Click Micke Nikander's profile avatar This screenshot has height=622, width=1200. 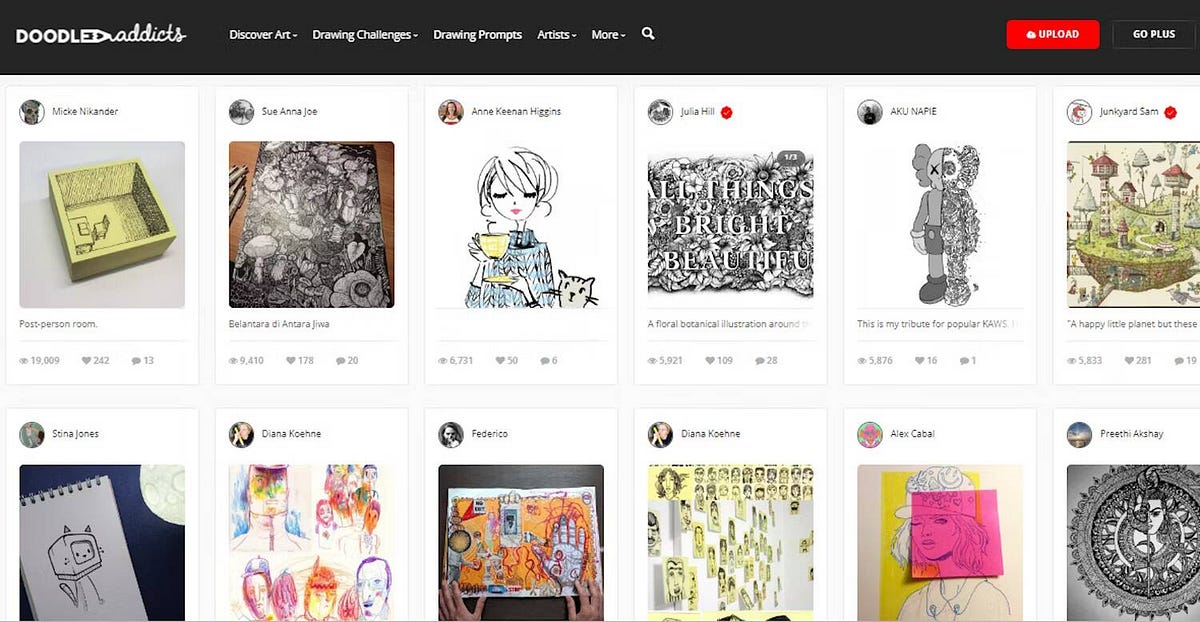[32, 112]
